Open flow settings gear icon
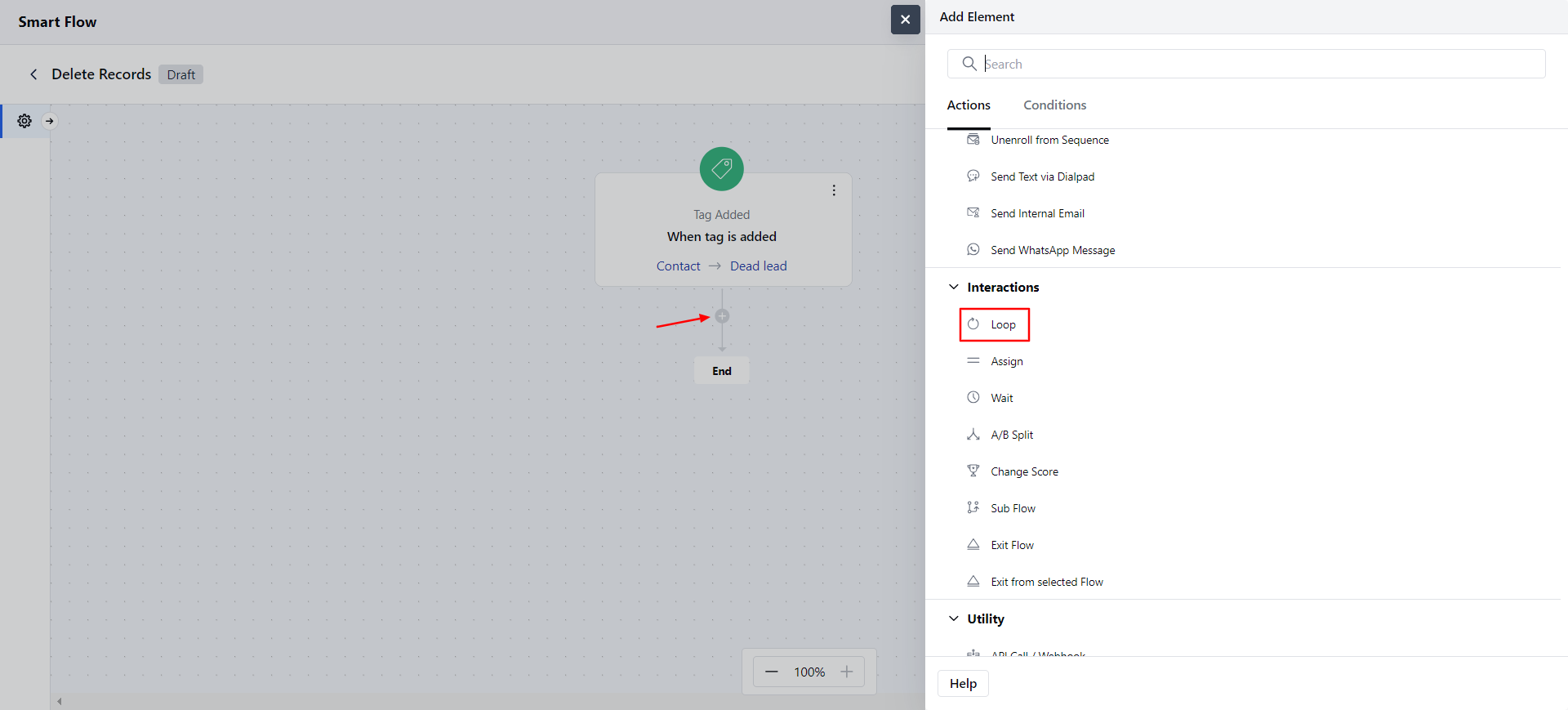1568x710 pixels. tap(24, 121)
